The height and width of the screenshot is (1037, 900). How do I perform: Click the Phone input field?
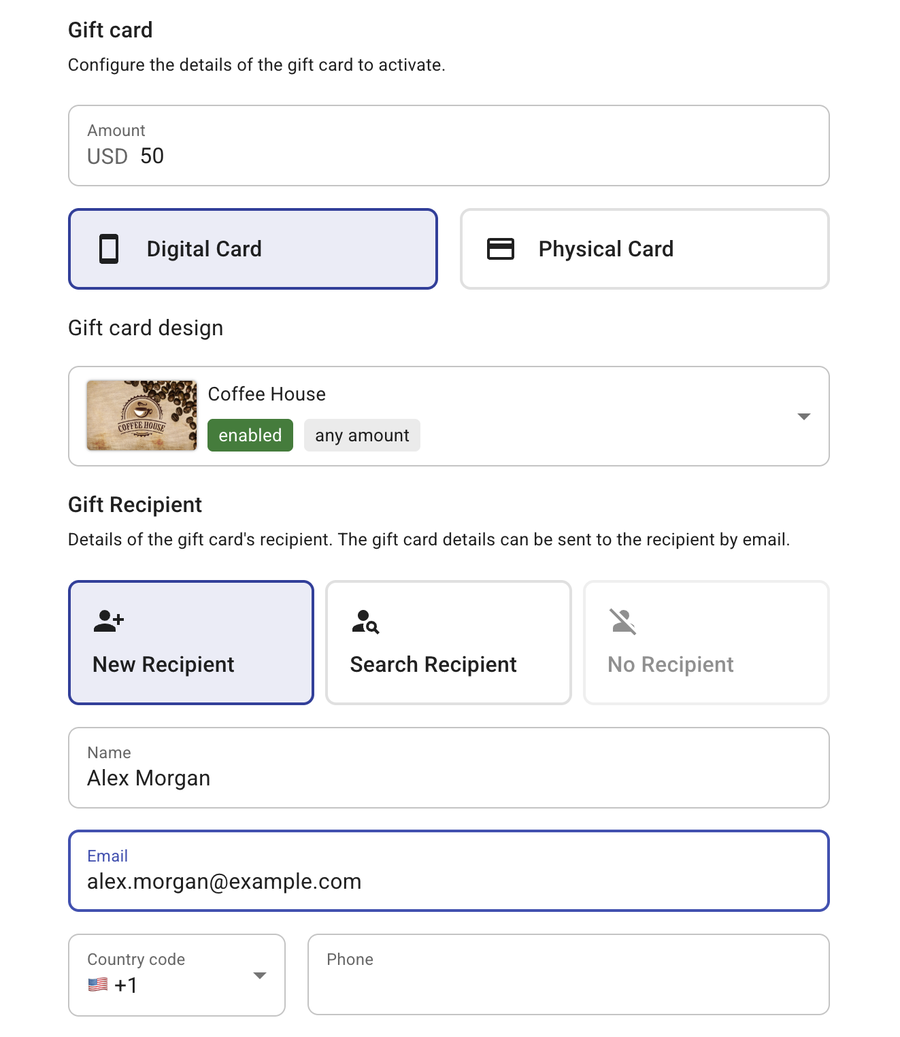(x=568, y=975)
